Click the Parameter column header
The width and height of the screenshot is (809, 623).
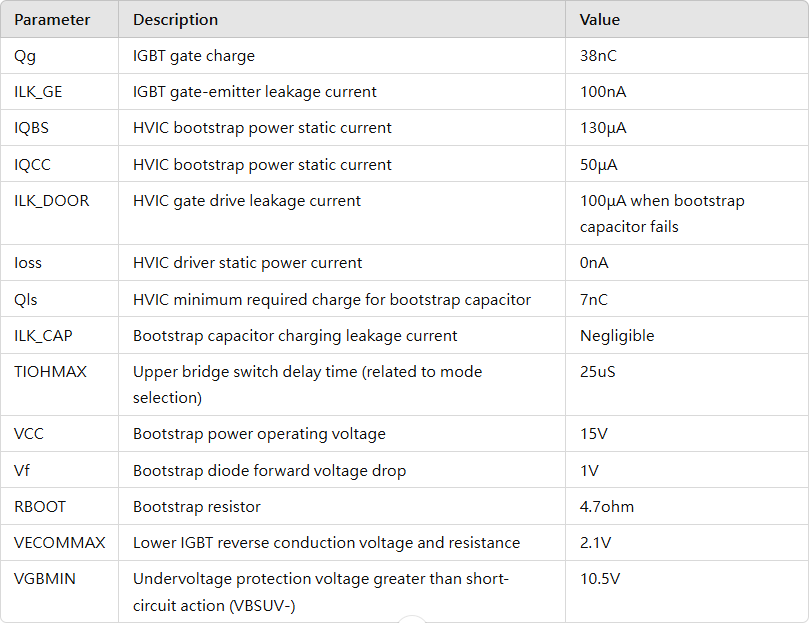[52, 20]
